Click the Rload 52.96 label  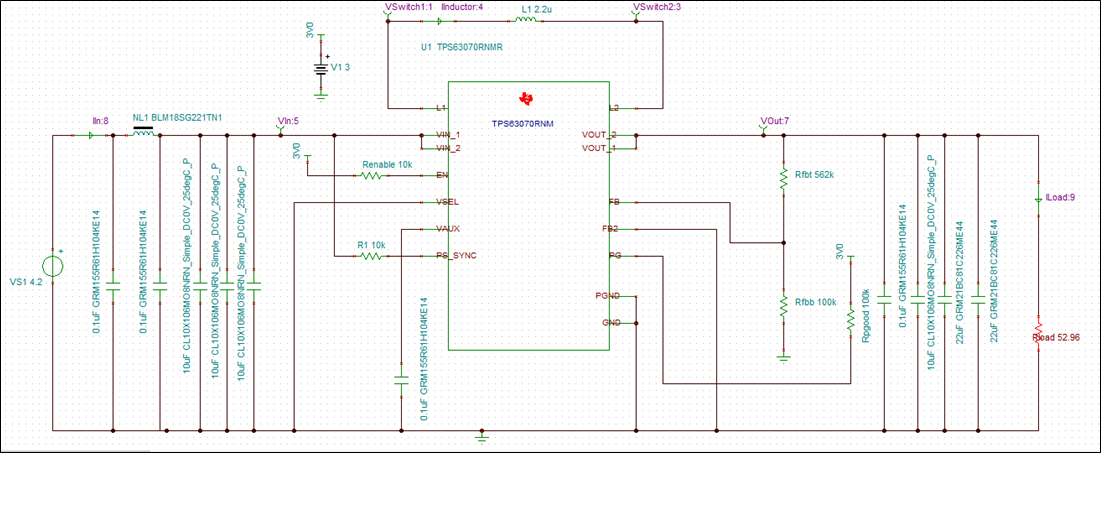[1055, 338]
